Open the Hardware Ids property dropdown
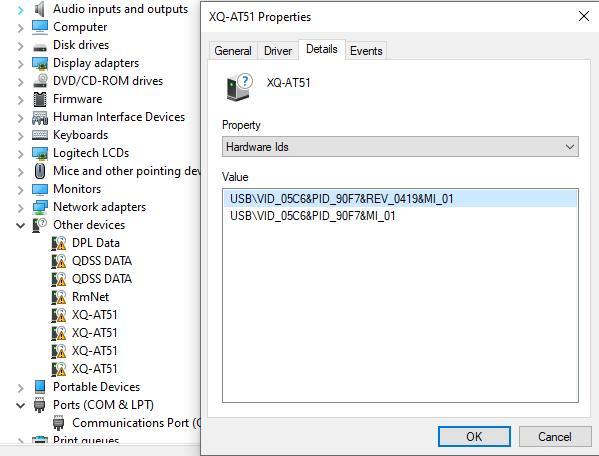 pyautogui.click(x=400, y=147)
